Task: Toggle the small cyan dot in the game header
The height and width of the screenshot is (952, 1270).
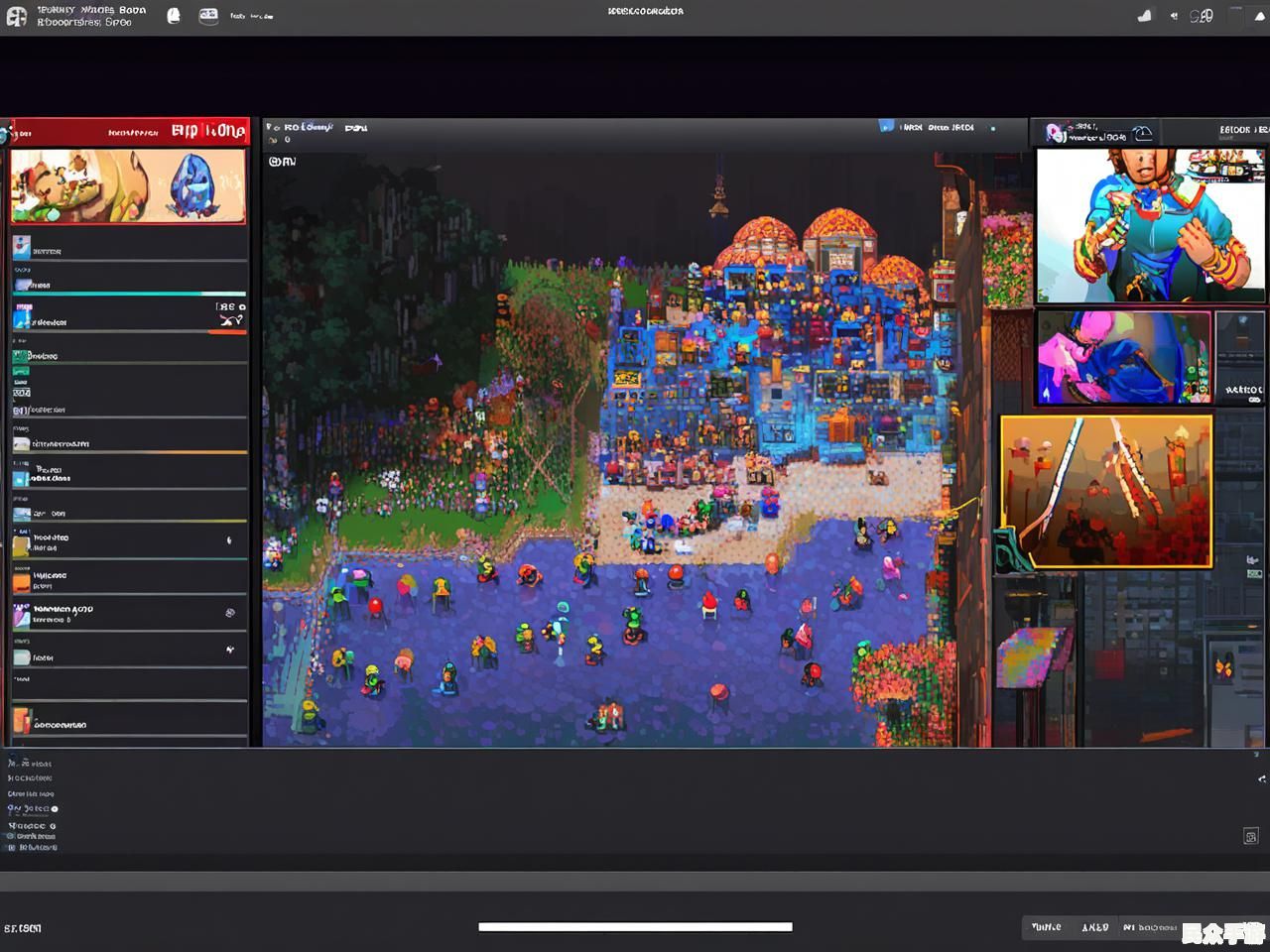Action: point(992,128)
